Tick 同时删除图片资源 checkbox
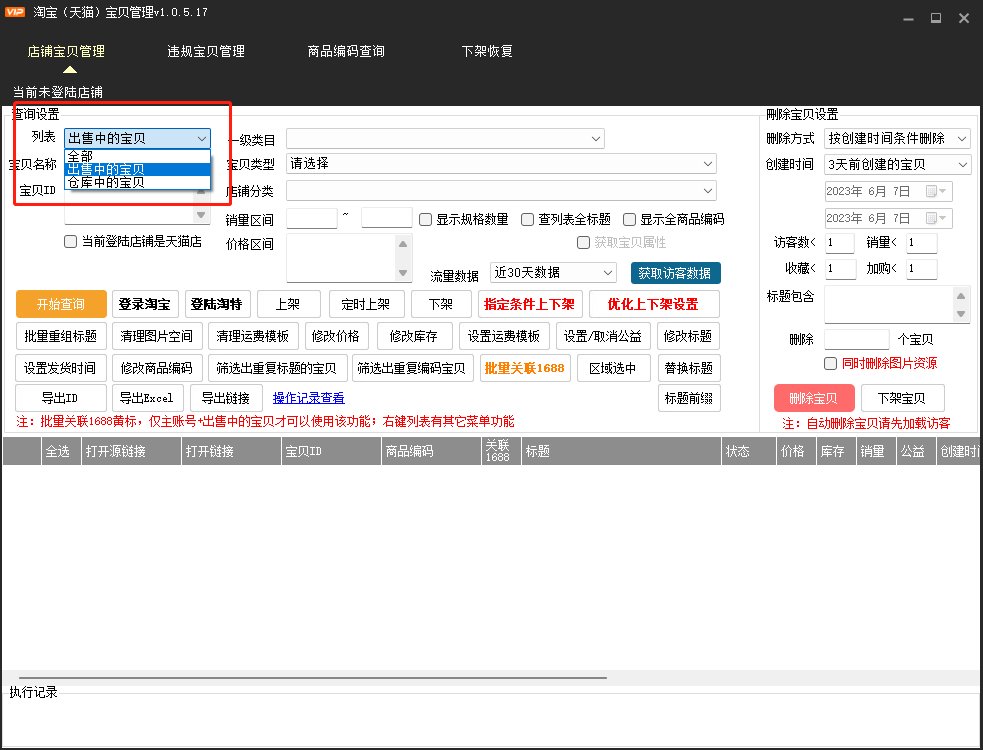Screen dimensions: 983x750 pyautogui.click(x=831, y=364)
